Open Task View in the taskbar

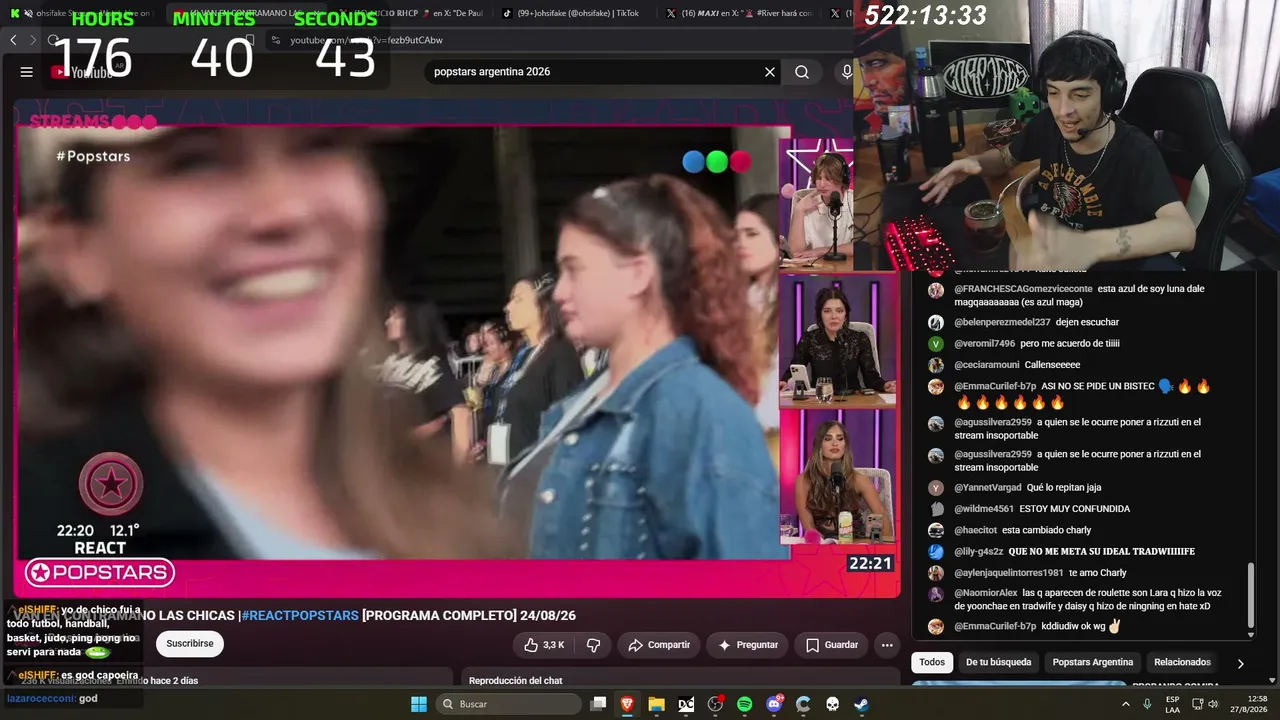click(x=598, y=704)
